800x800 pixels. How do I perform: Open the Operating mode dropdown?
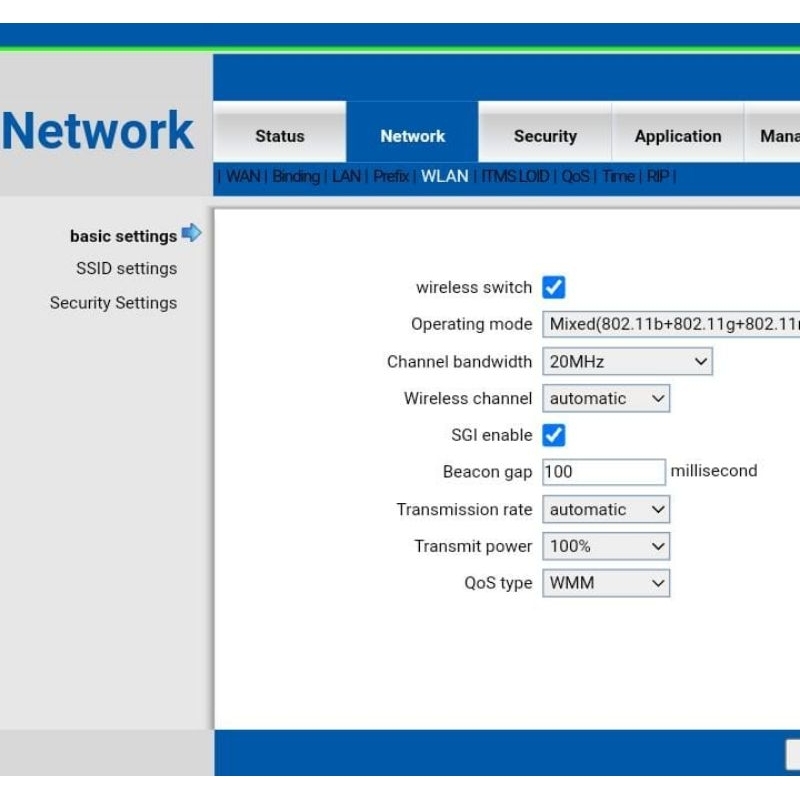[x=672, y=325]
